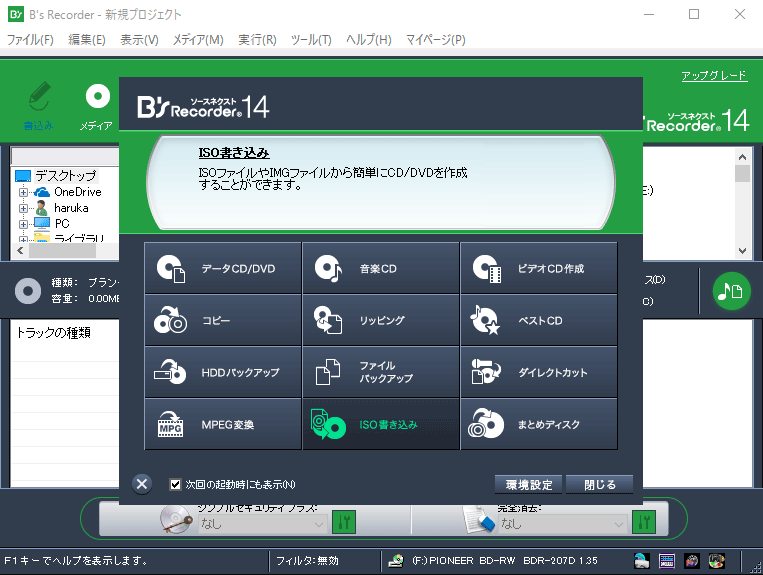Click the first status bar tray icon
This screenshot has width=763, height=575.
click(642, 561)
